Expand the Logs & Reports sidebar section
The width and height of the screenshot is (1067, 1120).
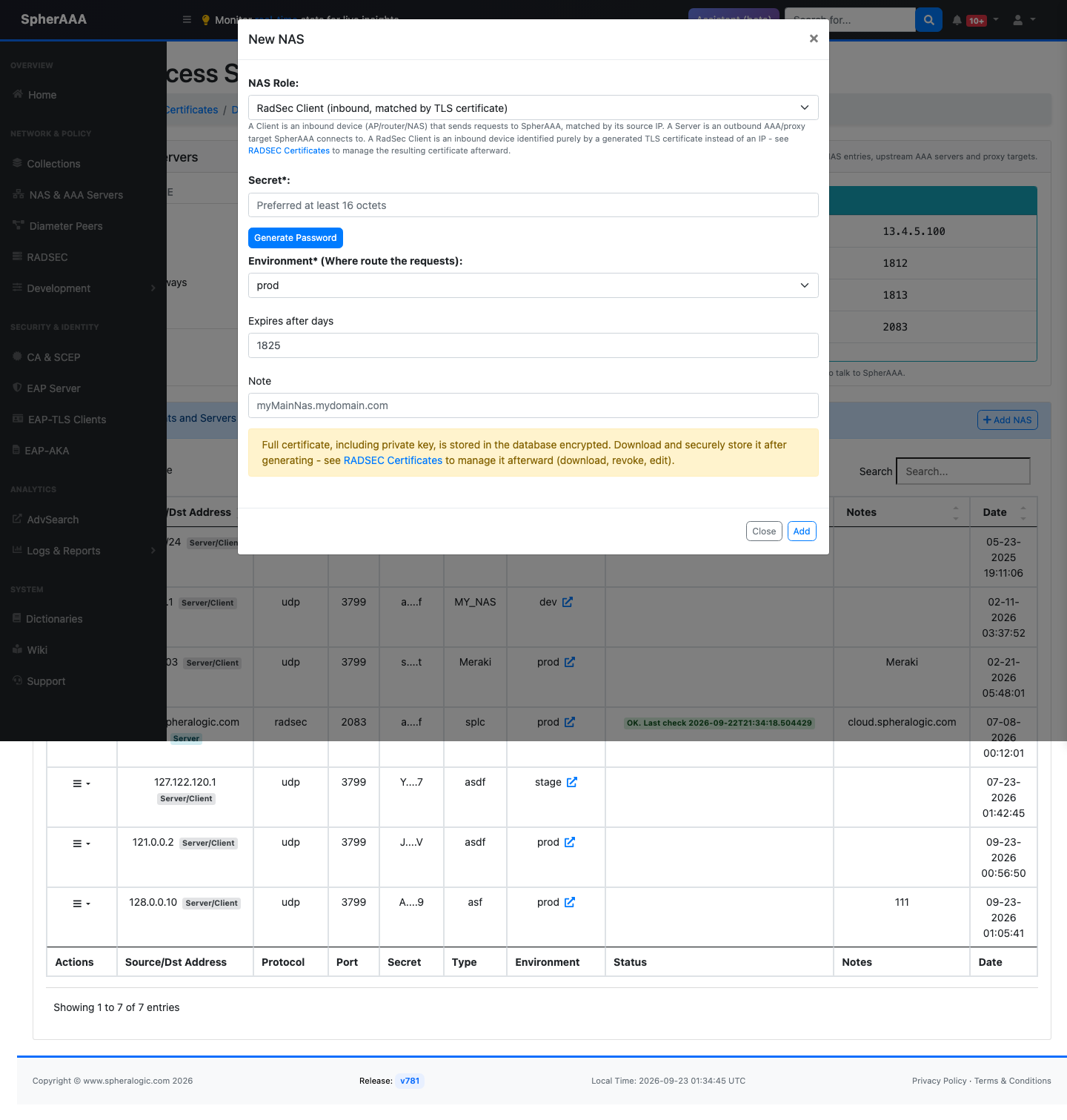[x=83, y=551]
